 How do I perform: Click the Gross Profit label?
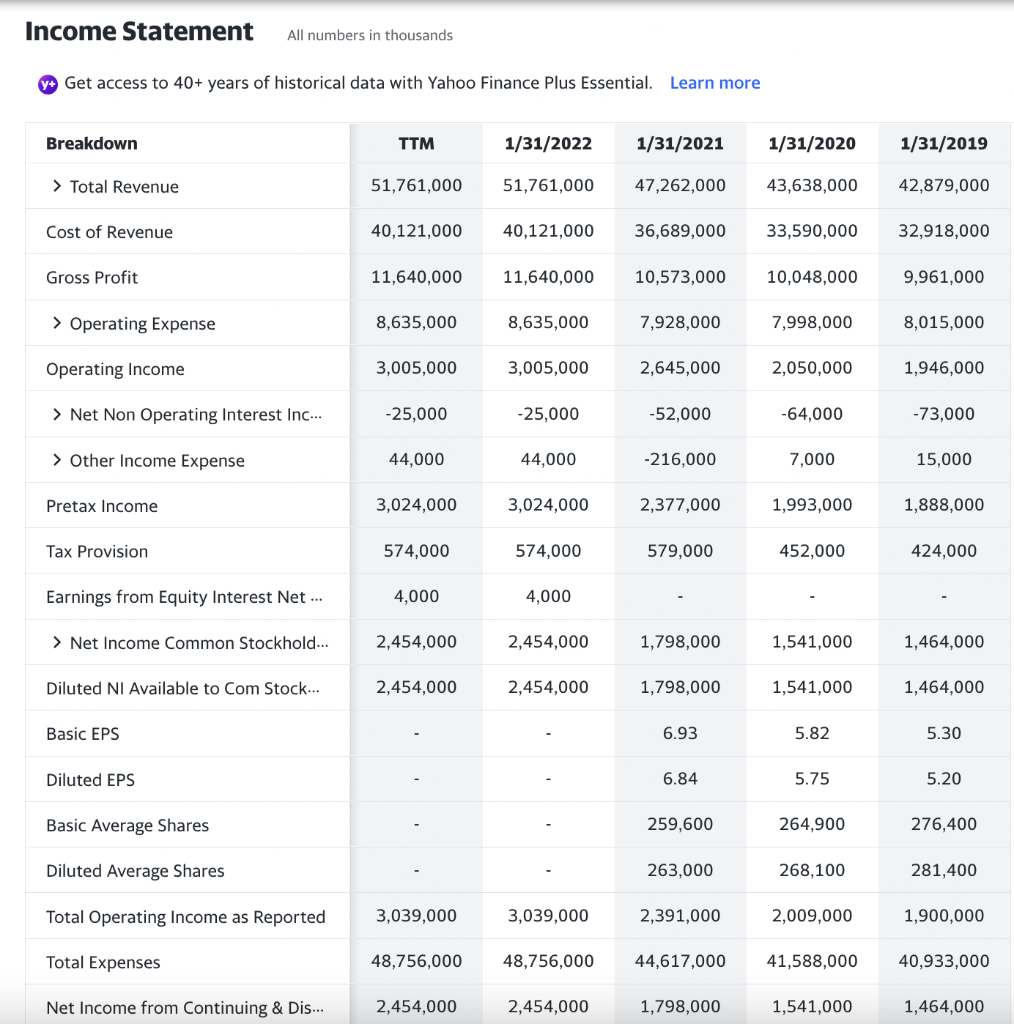pos(92,278)
